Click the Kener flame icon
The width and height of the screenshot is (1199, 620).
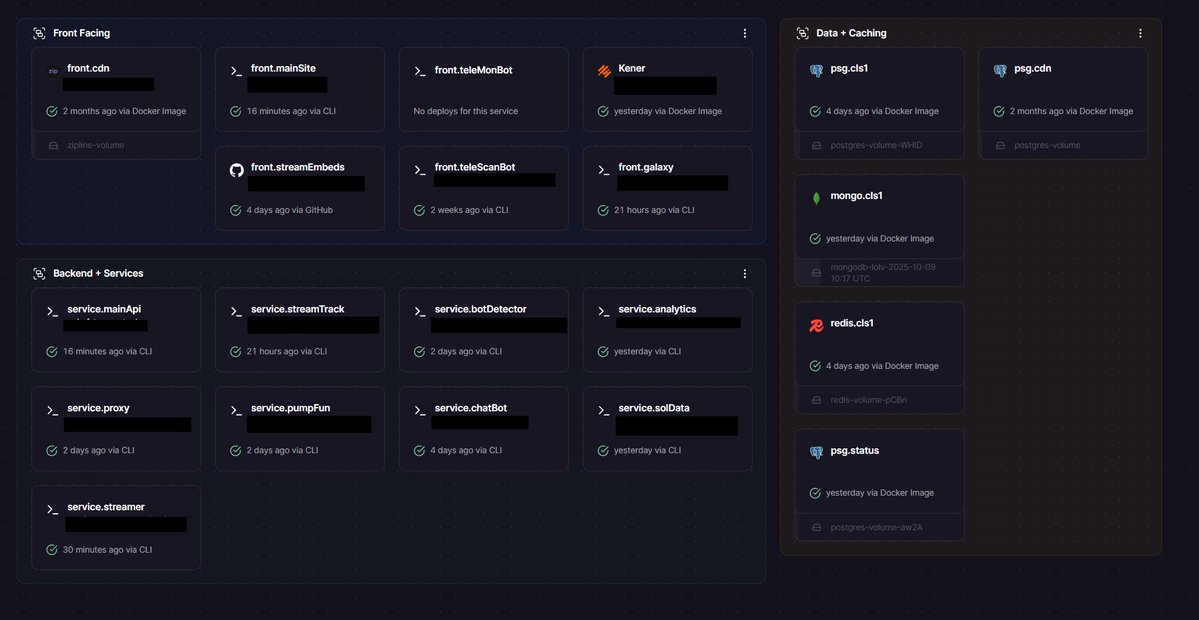(604, 70)
